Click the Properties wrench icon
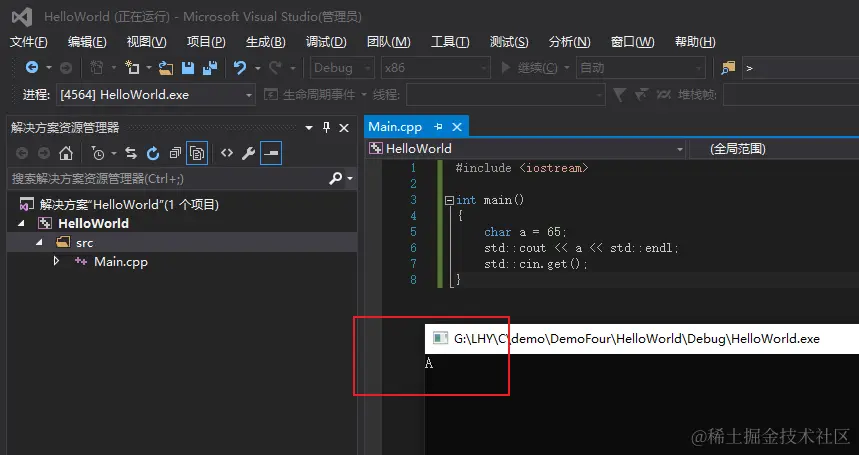This screenshot has width=859, height=455. coord(248,153)
